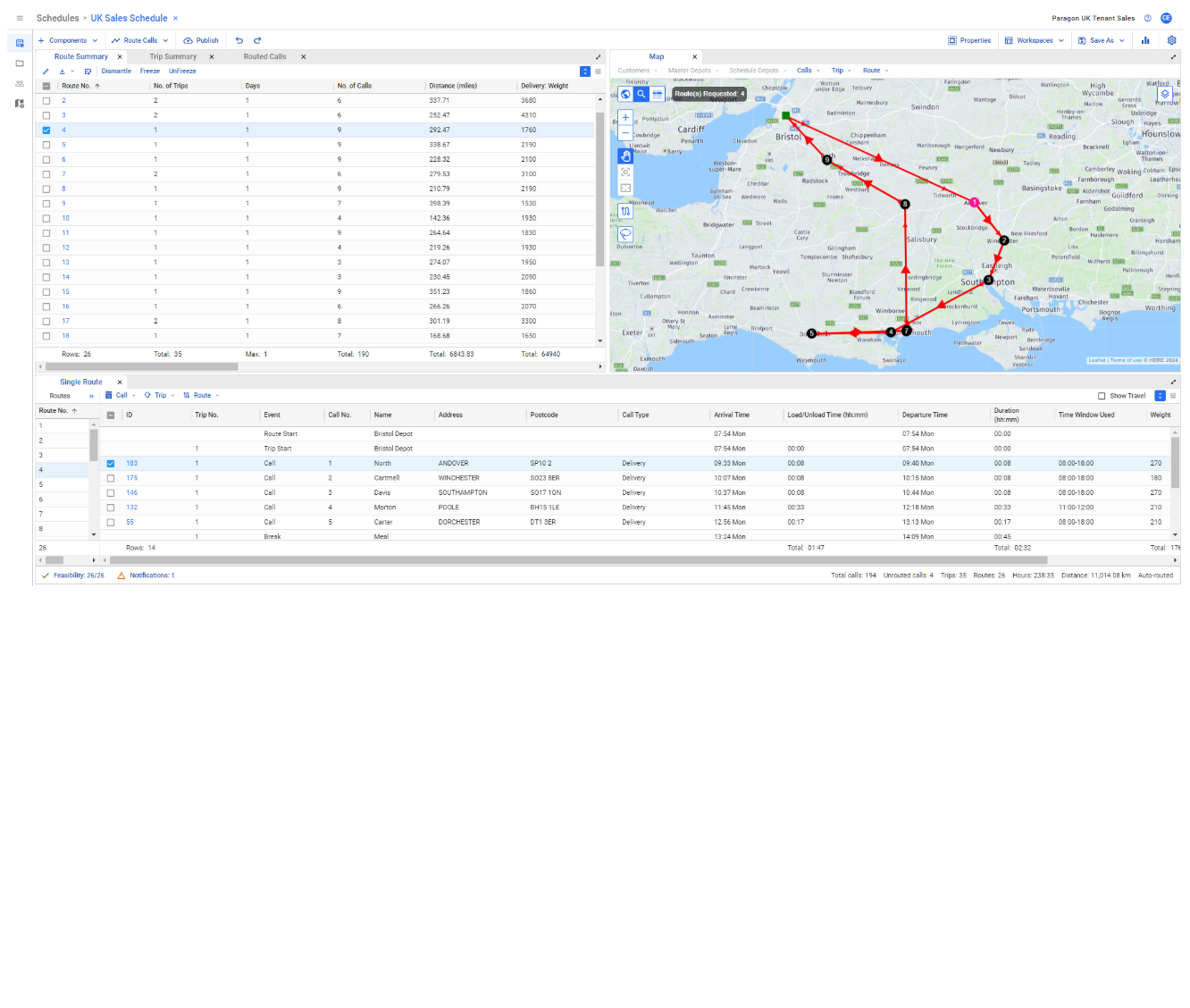Click the Route Summary vertical scrollbar
This screenshot has width=1190, height=1008.
pos(600,189)
